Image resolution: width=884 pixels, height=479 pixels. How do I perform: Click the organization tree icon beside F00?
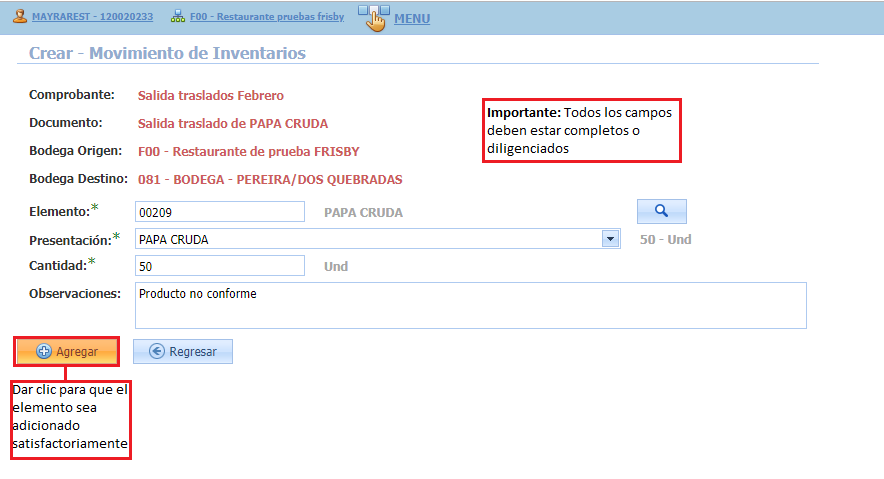point(178,16)
